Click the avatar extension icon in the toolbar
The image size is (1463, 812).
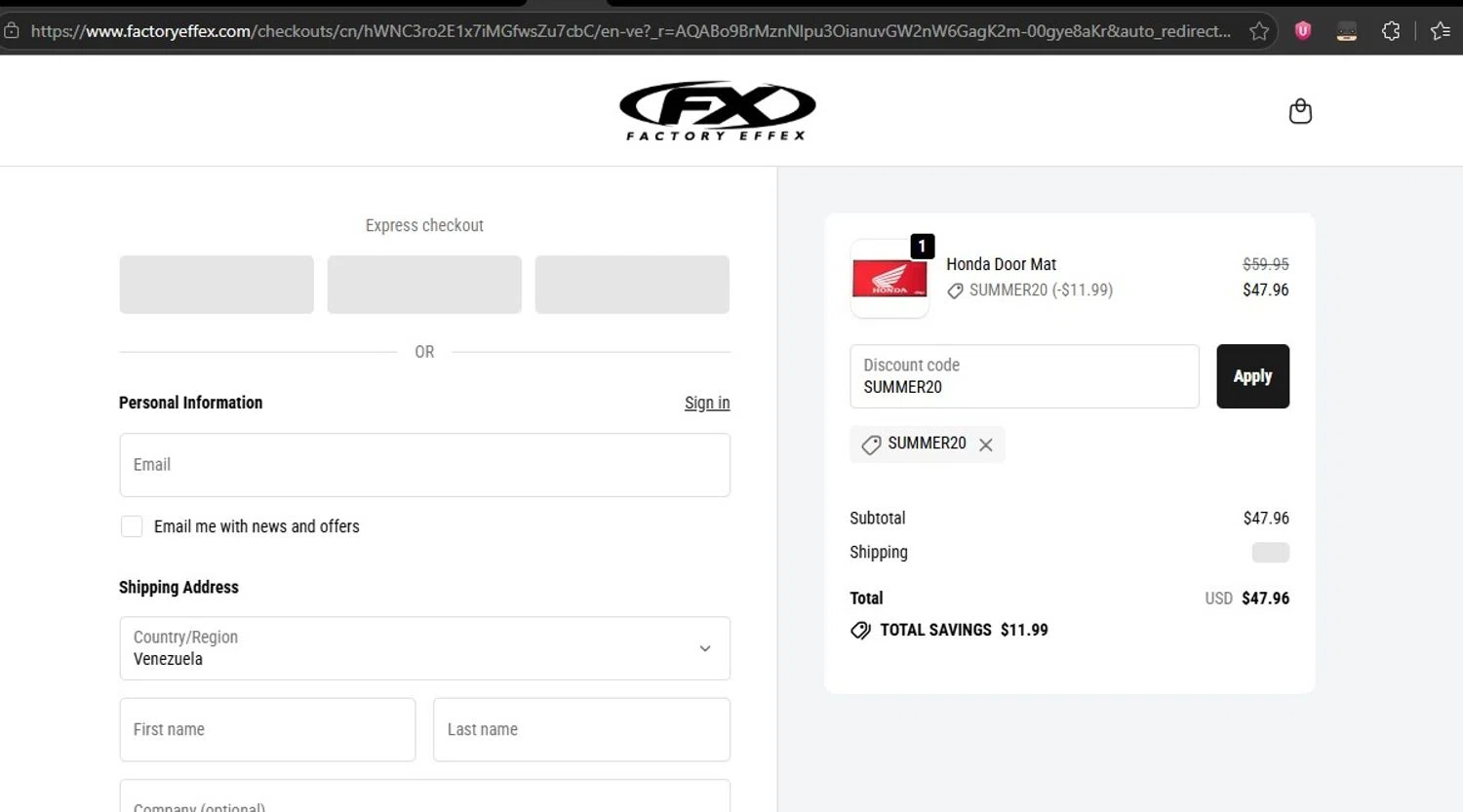point(1347,31)
